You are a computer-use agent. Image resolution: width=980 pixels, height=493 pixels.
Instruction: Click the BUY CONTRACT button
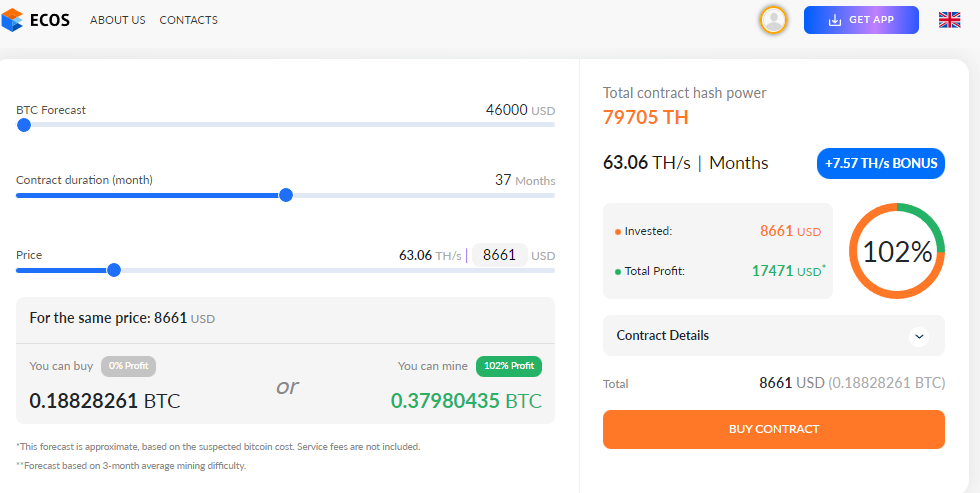[x=774, y=429]
